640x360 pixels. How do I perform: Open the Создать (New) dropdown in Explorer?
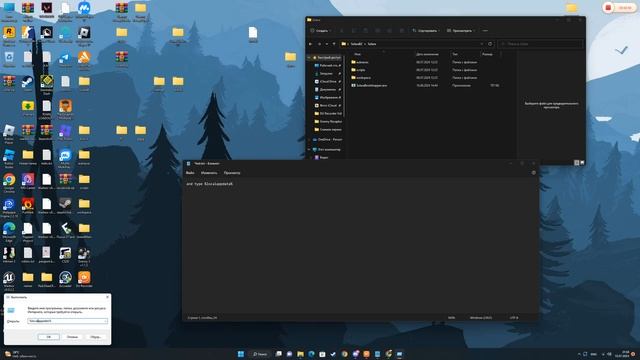click(x=321, y=31)
